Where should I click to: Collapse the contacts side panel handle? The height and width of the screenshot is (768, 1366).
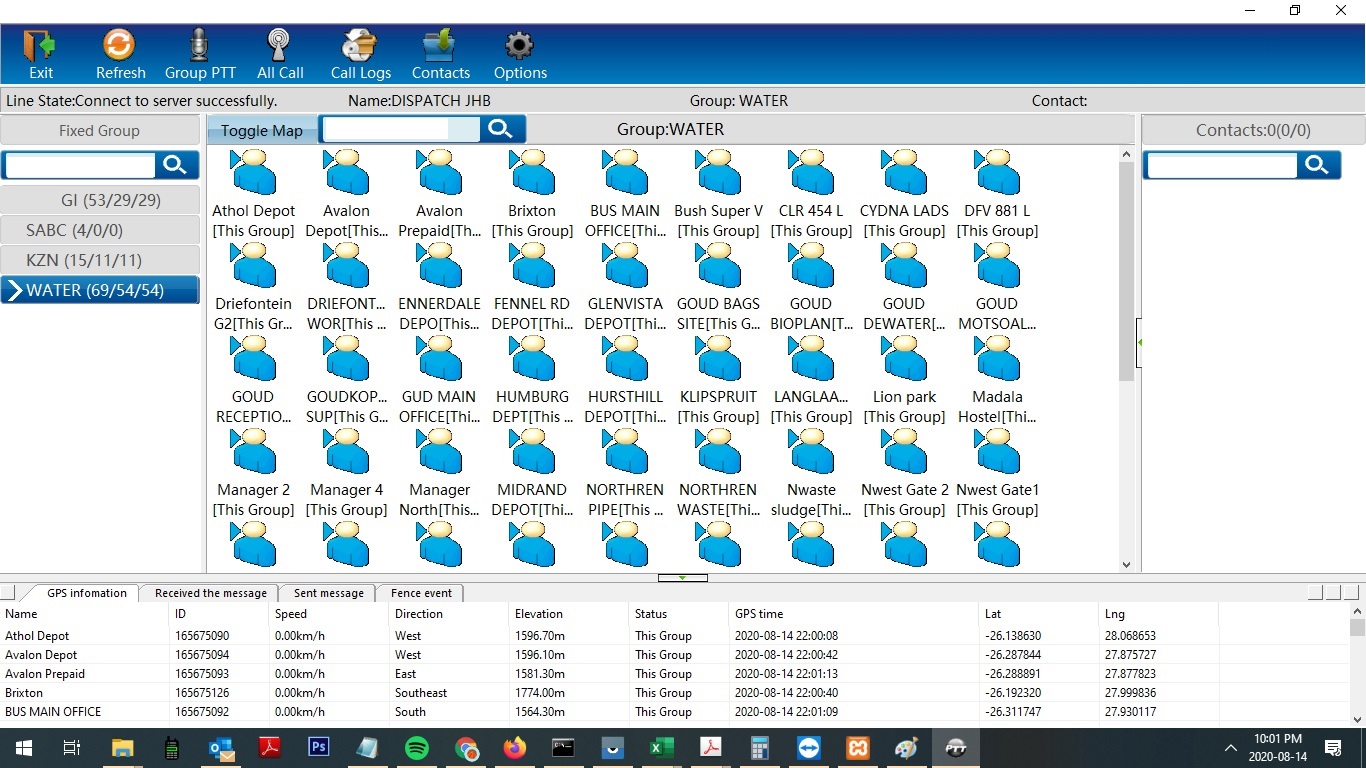[1139, 343]
